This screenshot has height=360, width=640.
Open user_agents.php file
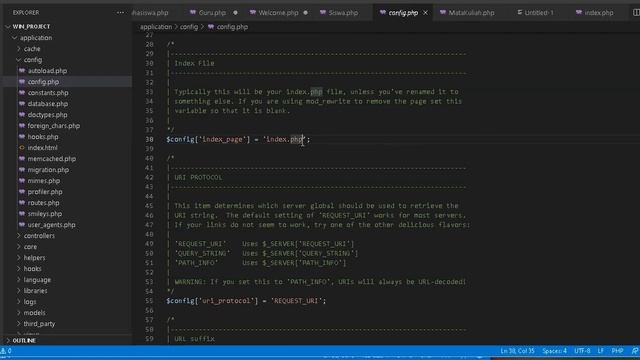tap(51, 225)
